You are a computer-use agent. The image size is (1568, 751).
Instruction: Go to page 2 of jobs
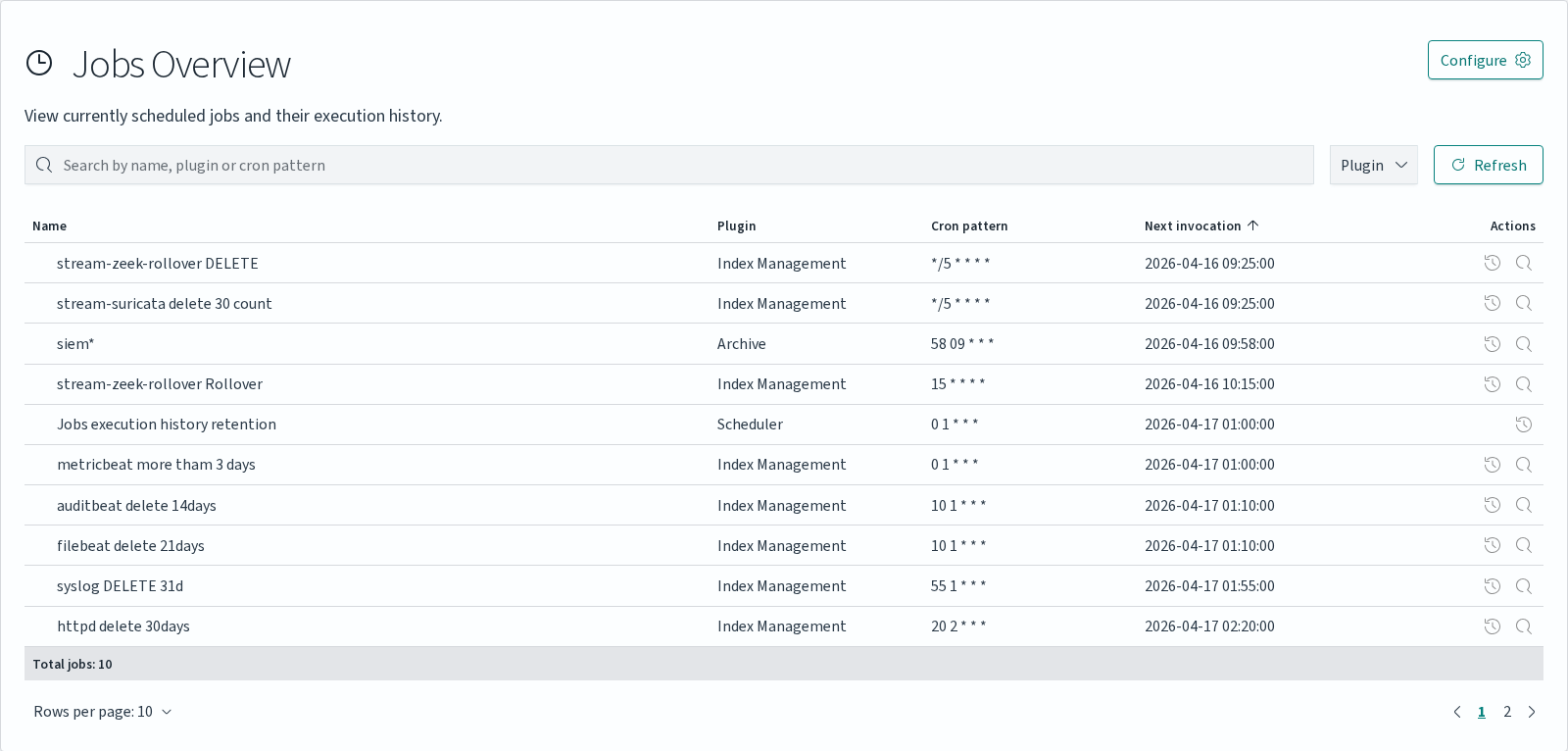[1507, 712]
